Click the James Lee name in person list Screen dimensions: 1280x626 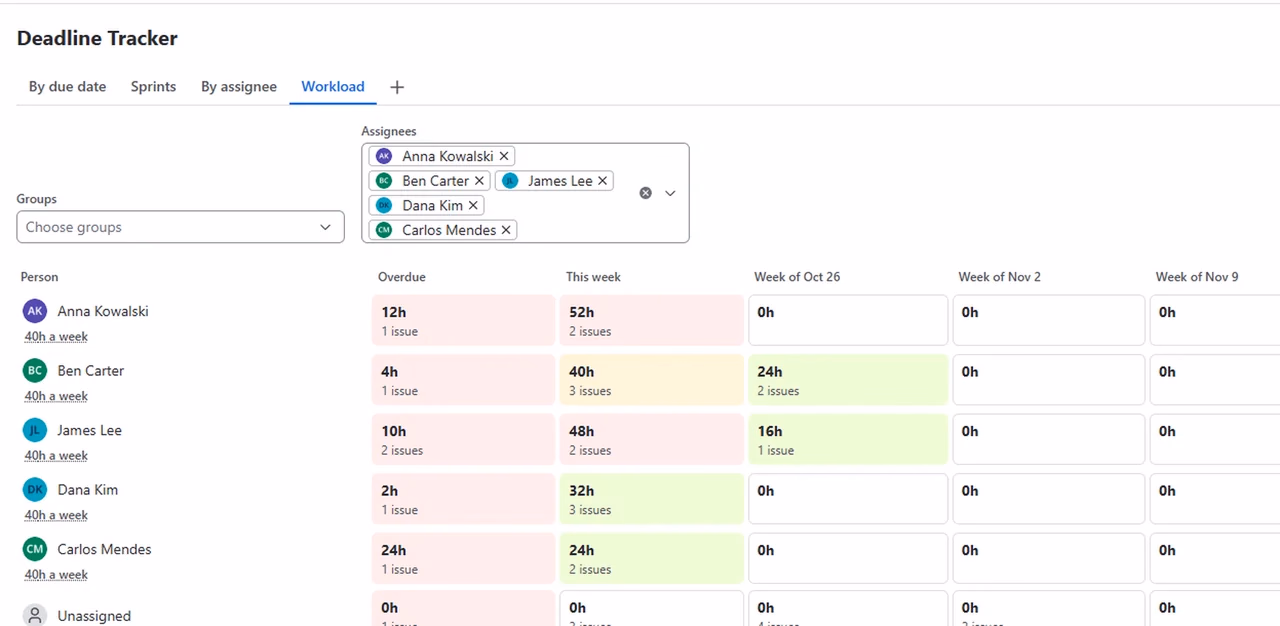(x=90, y=430)
